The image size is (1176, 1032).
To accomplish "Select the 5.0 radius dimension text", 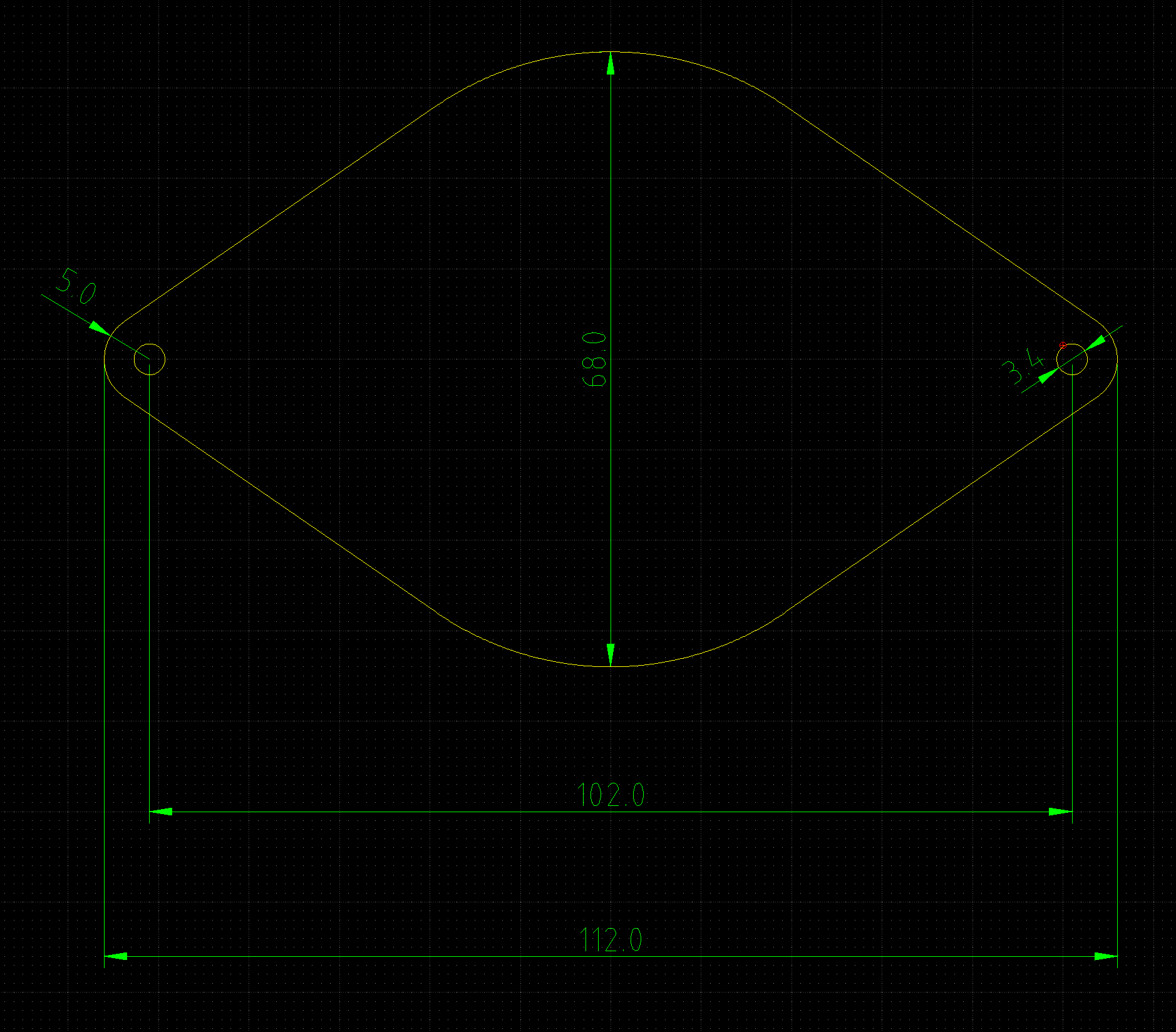I will click(x=76, y=286).
